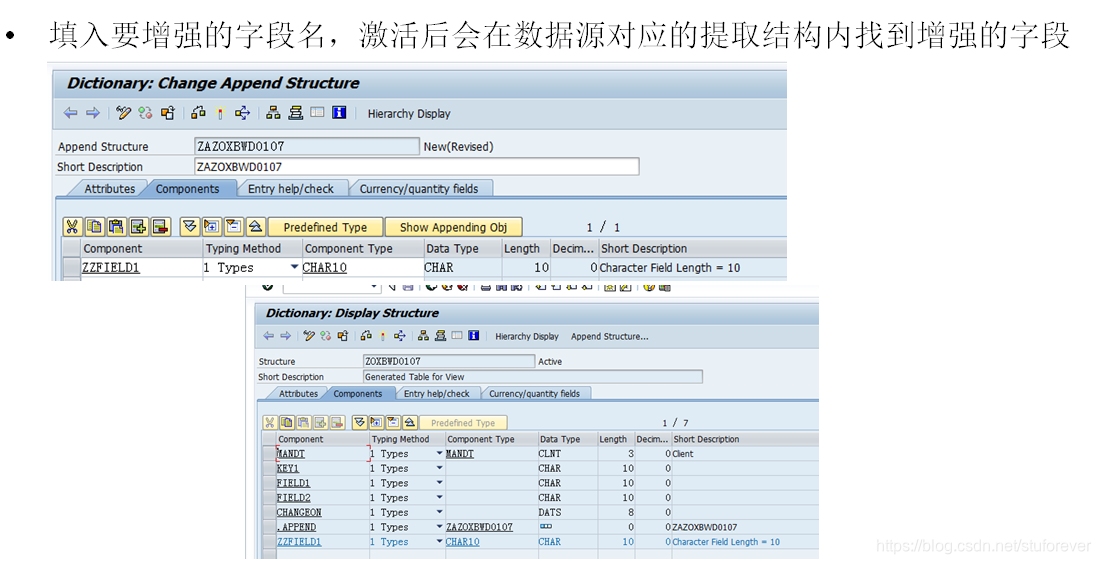Open Typing Method dropdown for FIELD2 row
The image size is (1101, 564).
(x=440, y=497)
